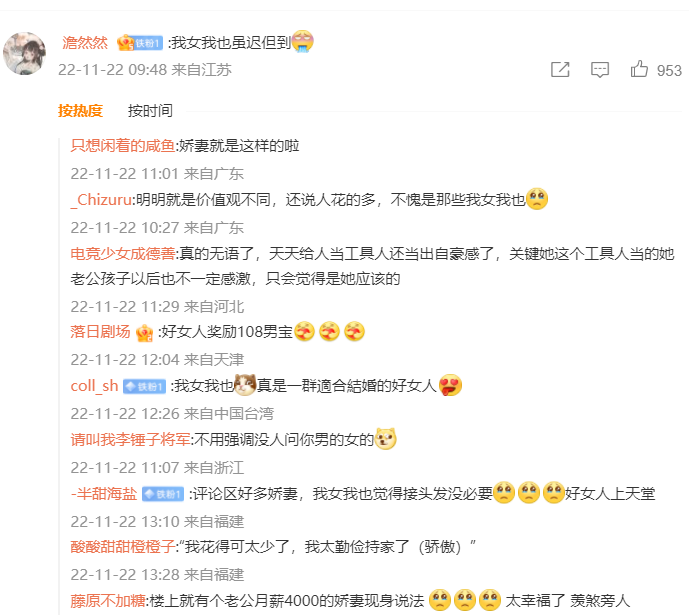Click the blue 铁粉1 badge beside coll_sh
Screen dimensions: 689x615
(x=144, y=387)
